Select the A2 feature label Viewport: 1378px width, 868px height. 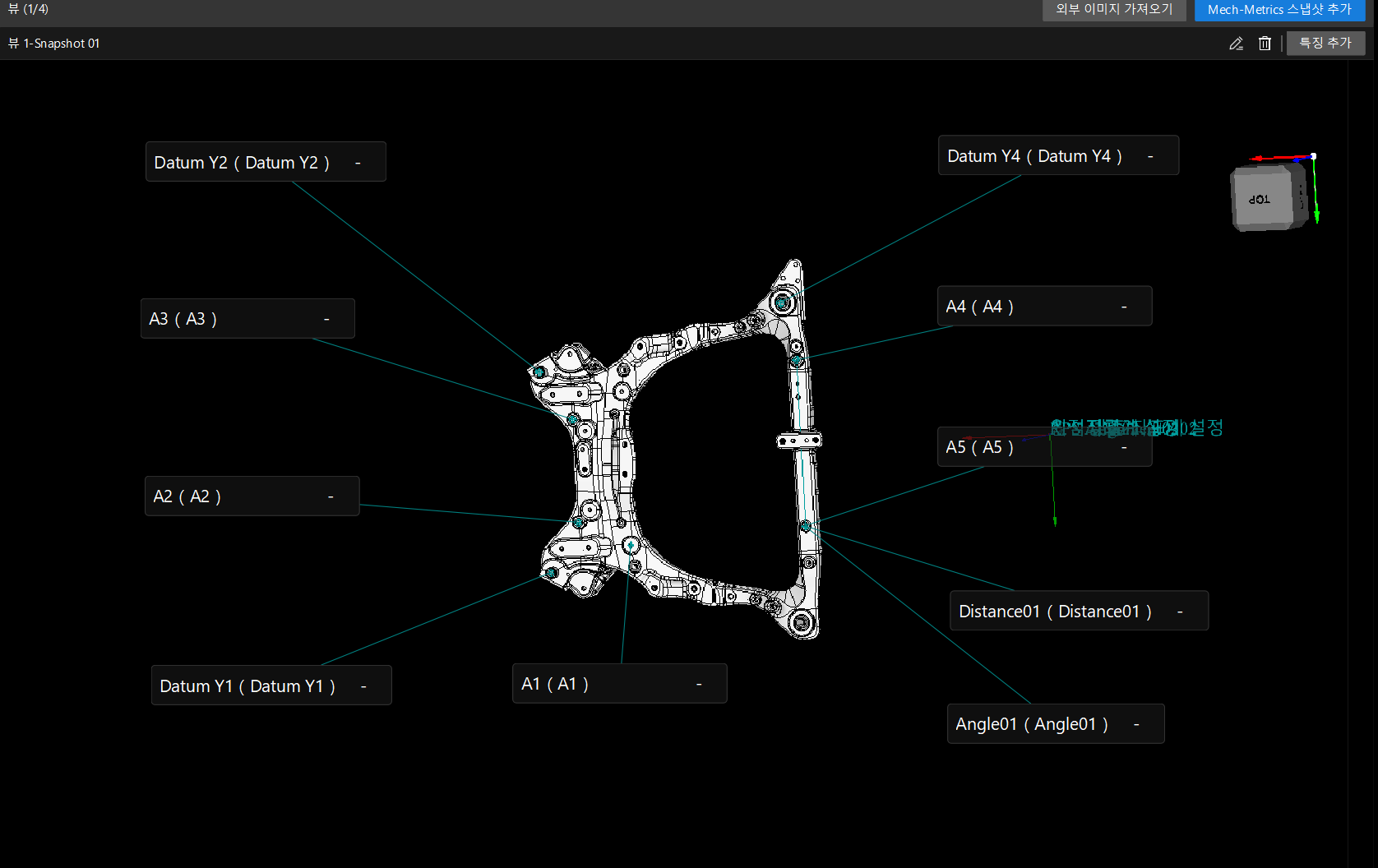coord(252,496)
